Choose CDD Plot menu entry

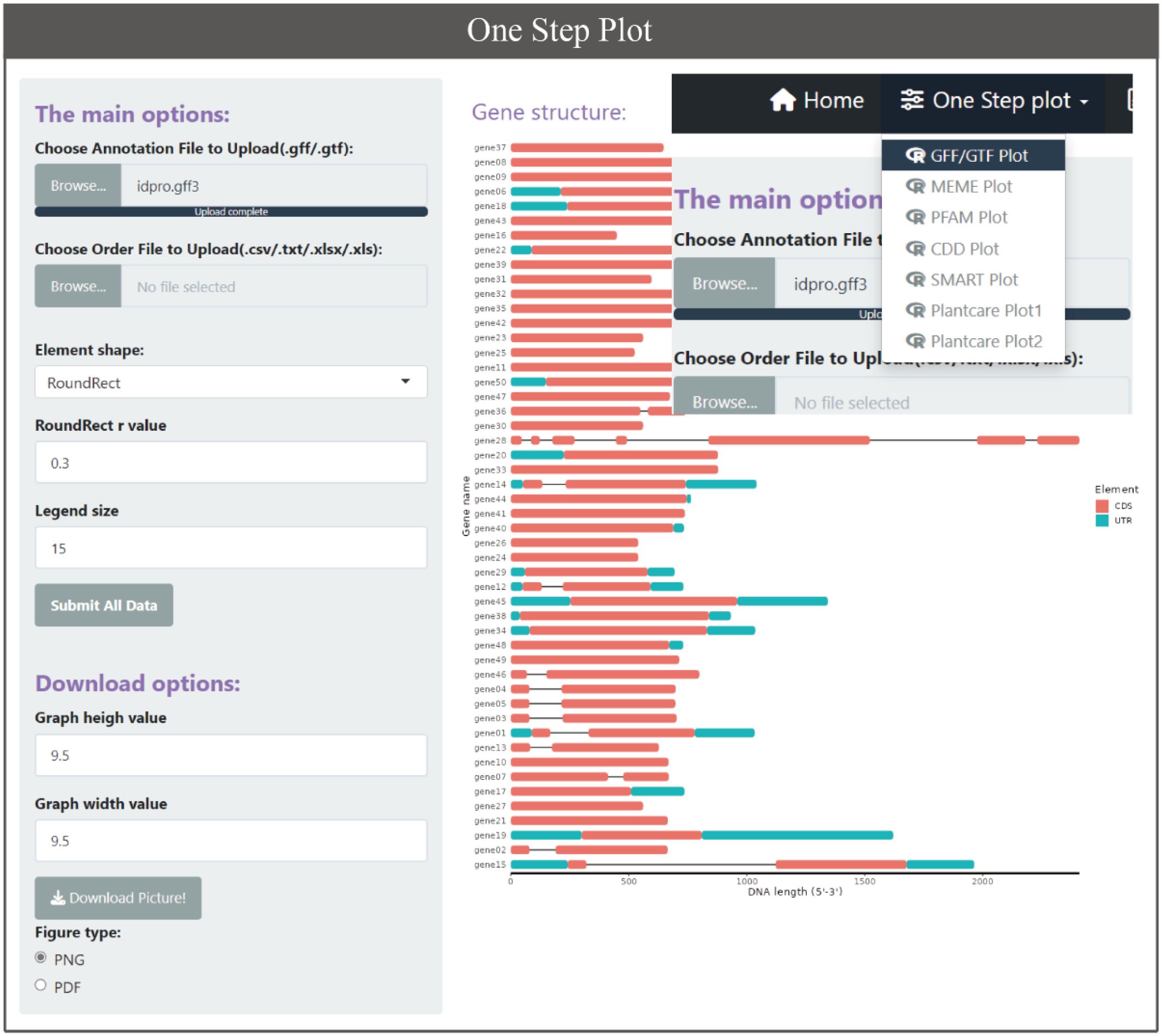972,249
